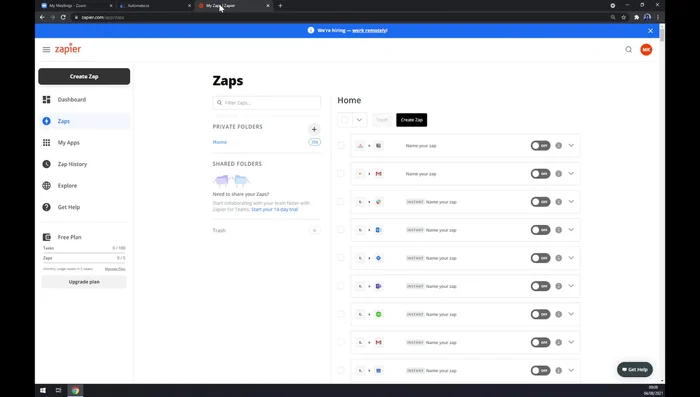Screen dimensions: 700x397
Task: Click the Chrome icon in the taskbar
Action: pos(75,390)
